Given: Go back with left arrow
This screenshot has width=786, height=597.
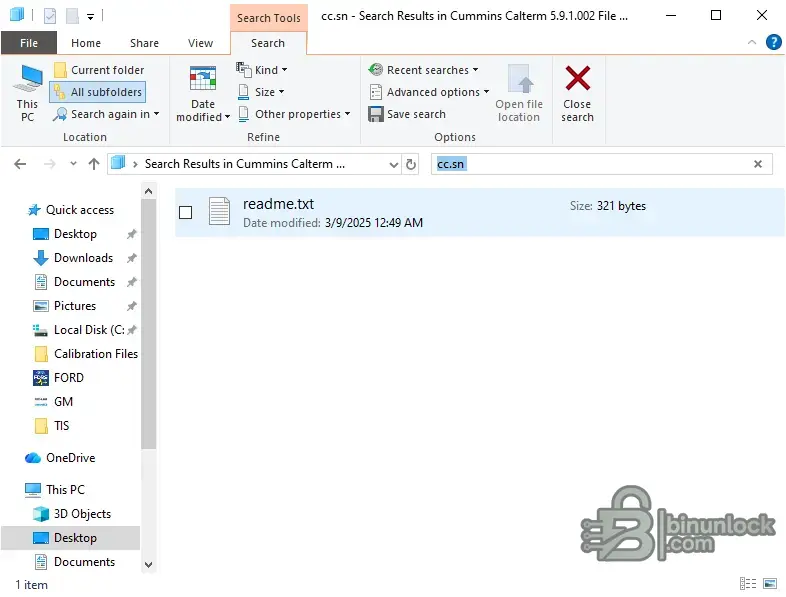Looking at the screenshot, I should pos(20,164).
